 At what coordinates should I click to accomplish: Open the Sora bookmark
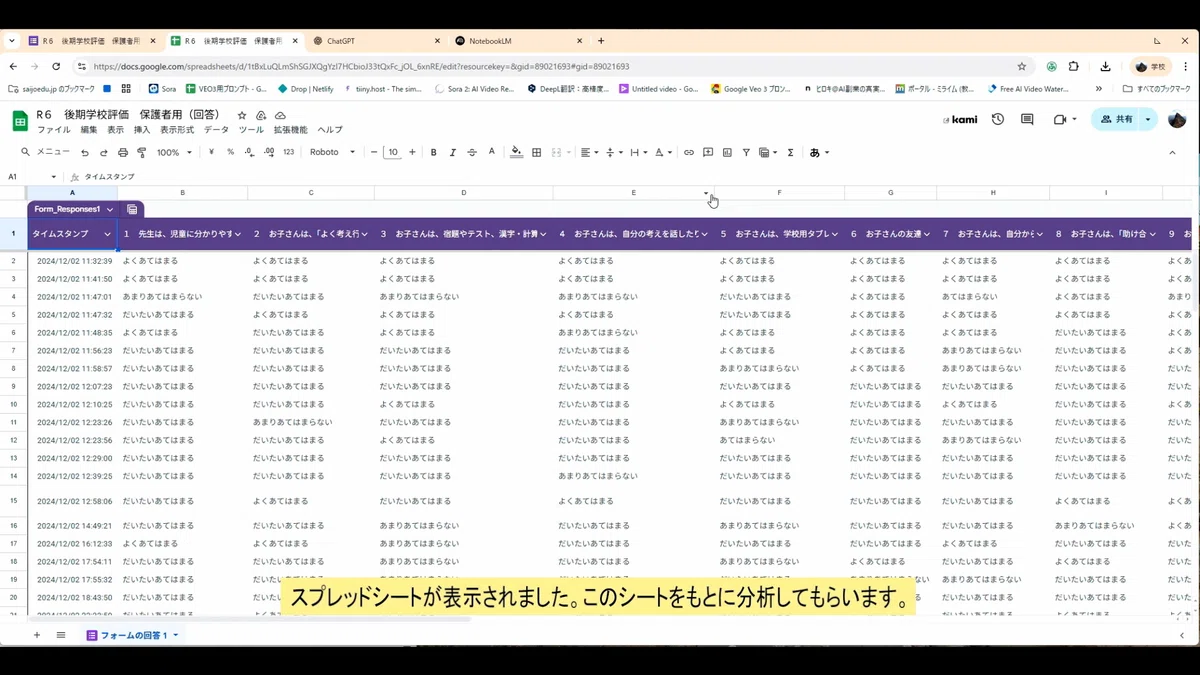point(162,89)
